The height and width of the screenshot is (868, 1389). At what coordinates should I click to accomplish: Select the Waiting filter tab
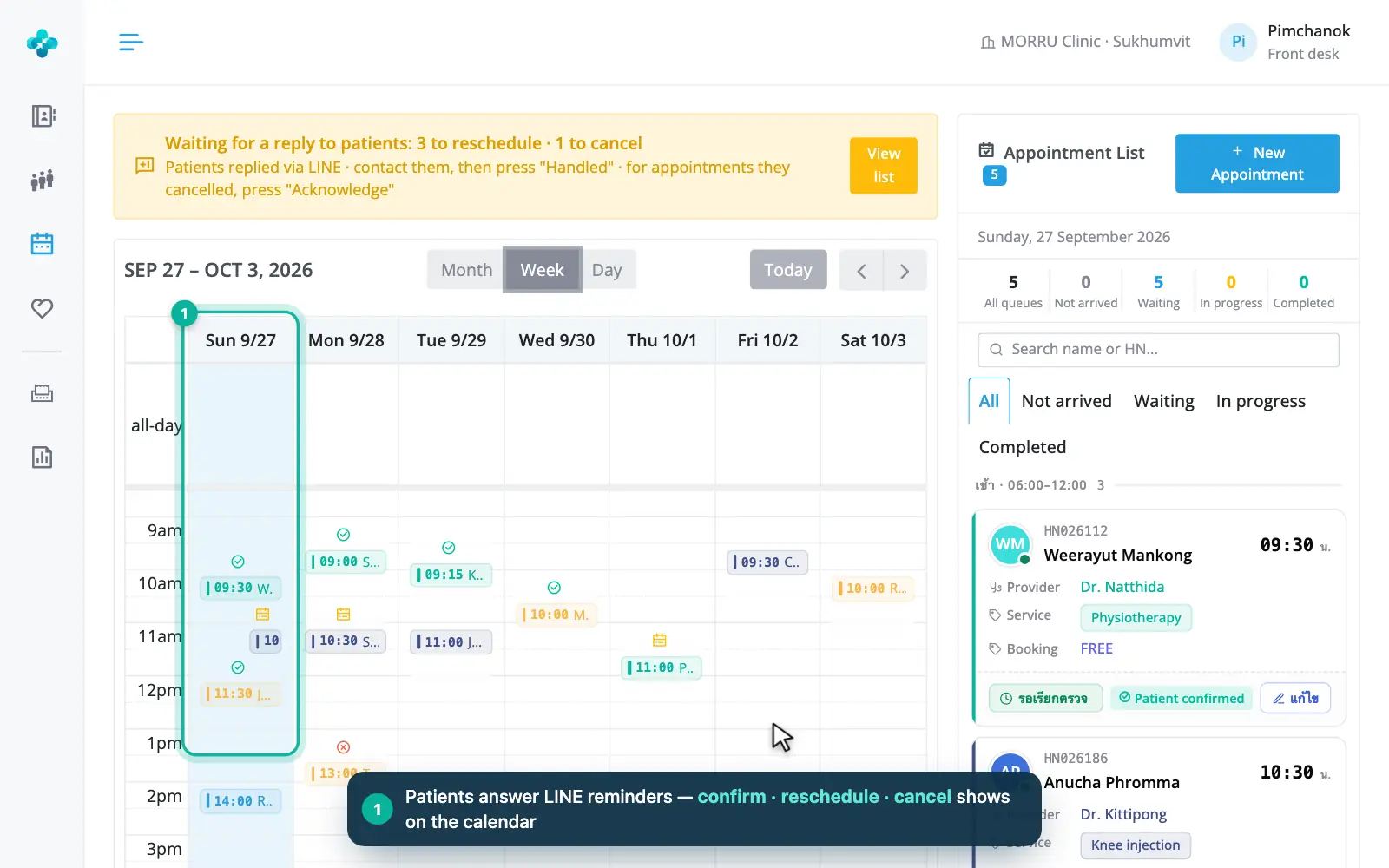(1163, 401)
